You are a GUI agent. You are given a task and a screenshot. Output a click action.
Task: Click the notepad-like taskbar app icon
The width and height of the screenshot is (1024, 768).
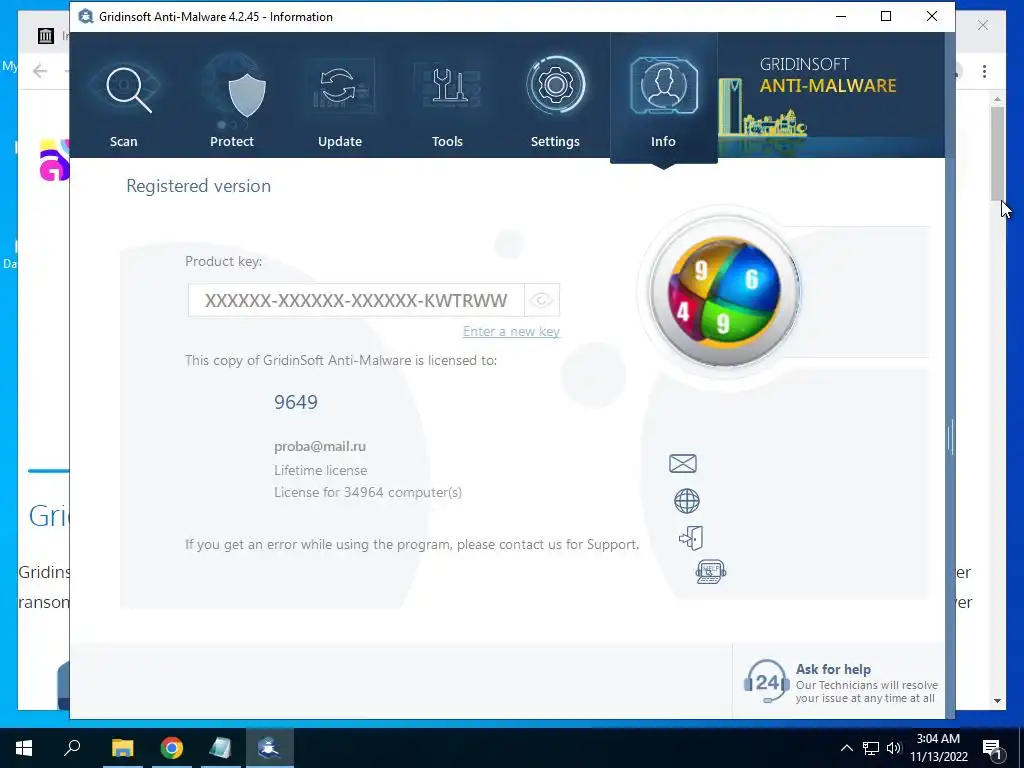click(x=220, y=748)
